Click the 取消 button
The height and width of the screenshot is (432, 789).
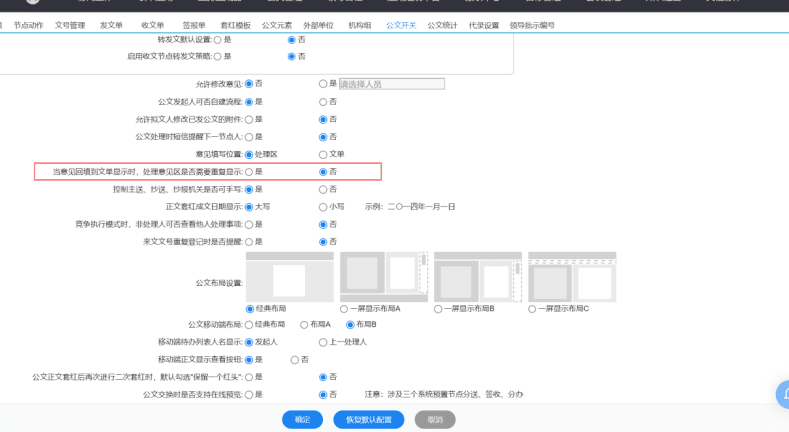[435, 420]
